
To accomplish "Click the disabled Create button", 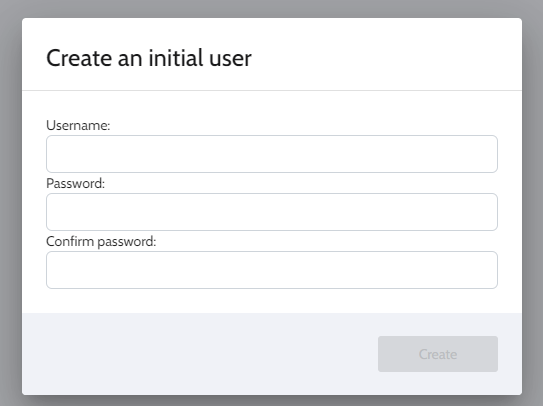I will 438,354.
